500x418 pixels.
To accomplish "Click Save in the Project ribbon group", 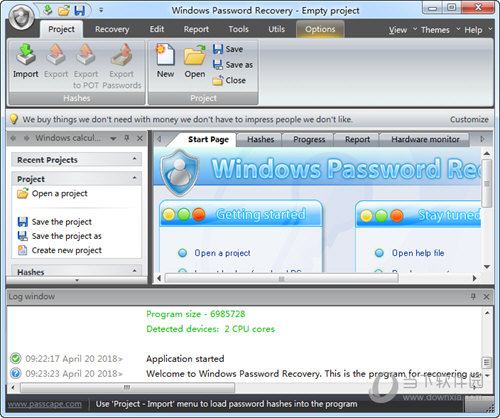I will (x=228, y=49).
